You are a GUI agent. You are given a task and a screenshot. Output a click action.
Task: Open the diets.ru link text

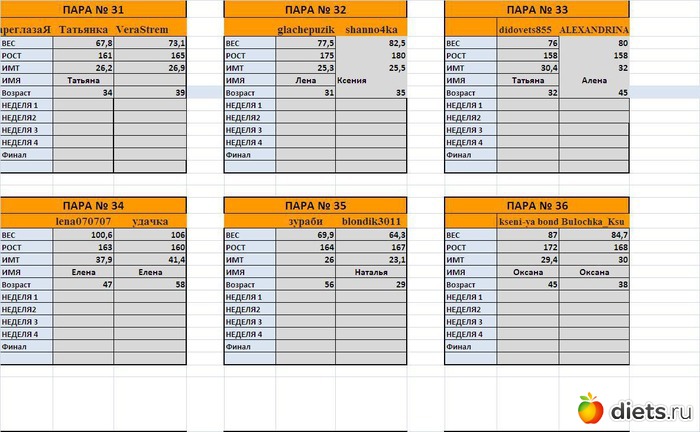[651, 410]
